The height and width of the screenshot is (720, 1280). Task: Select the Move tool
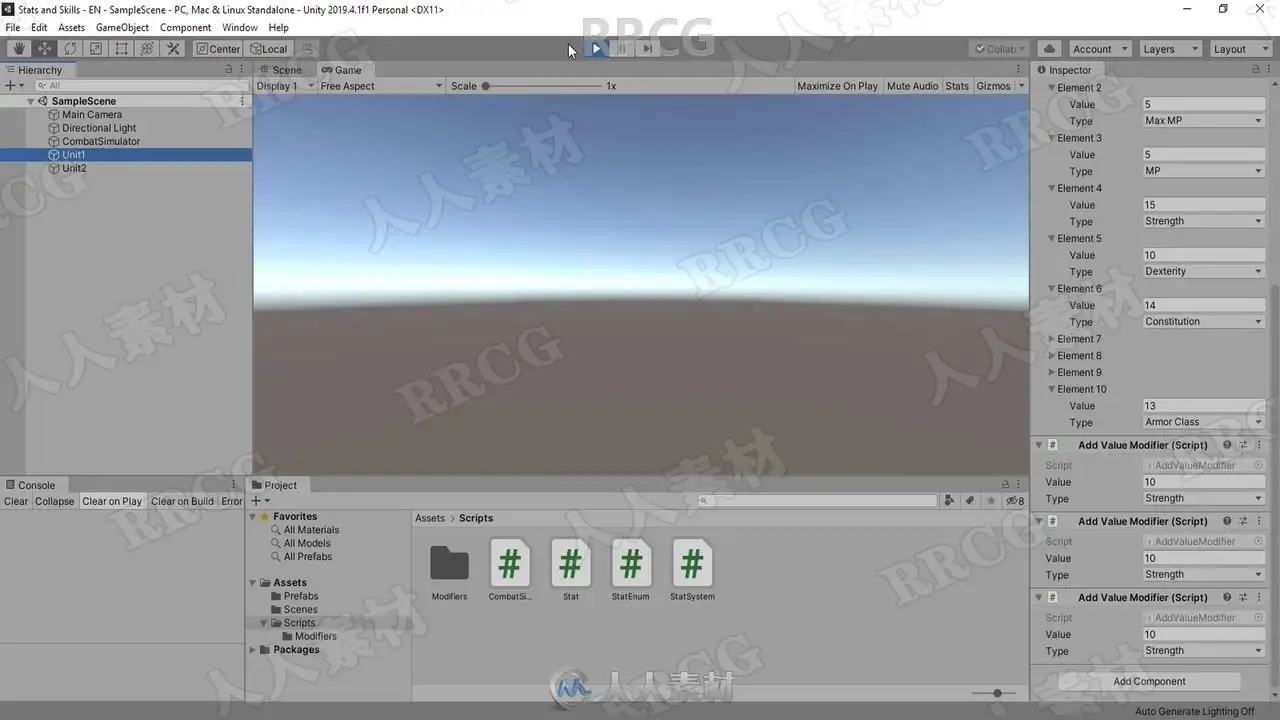[45, 48]
